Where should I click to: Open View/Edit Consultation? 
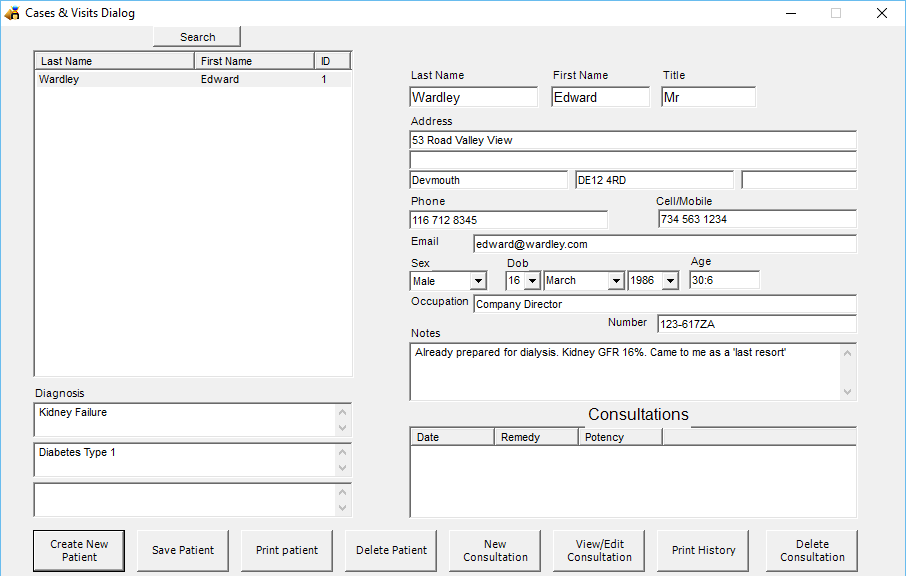(599, 551)
